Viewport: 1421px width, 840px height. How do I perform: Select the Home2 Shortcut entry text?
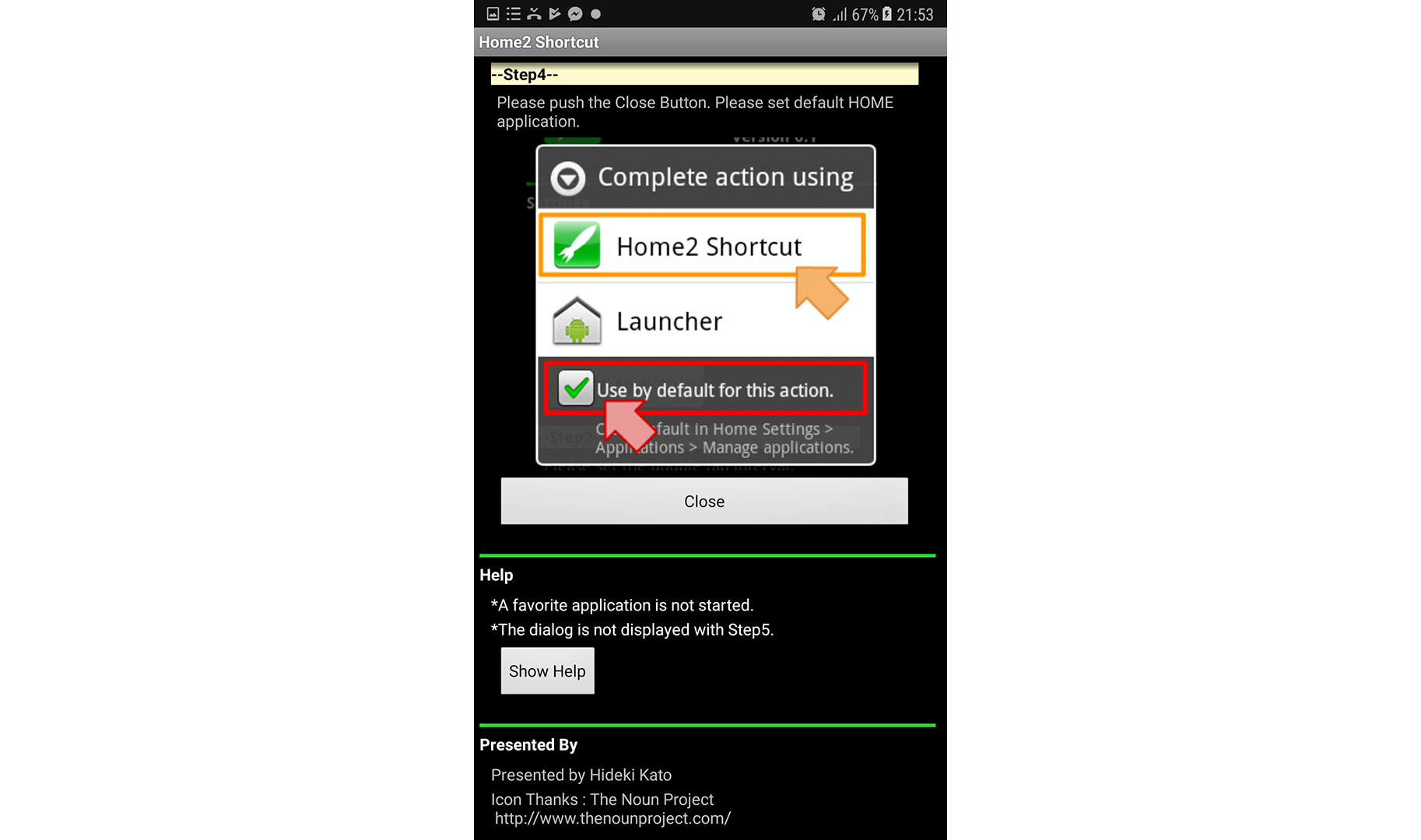click(x=709, y=247)
